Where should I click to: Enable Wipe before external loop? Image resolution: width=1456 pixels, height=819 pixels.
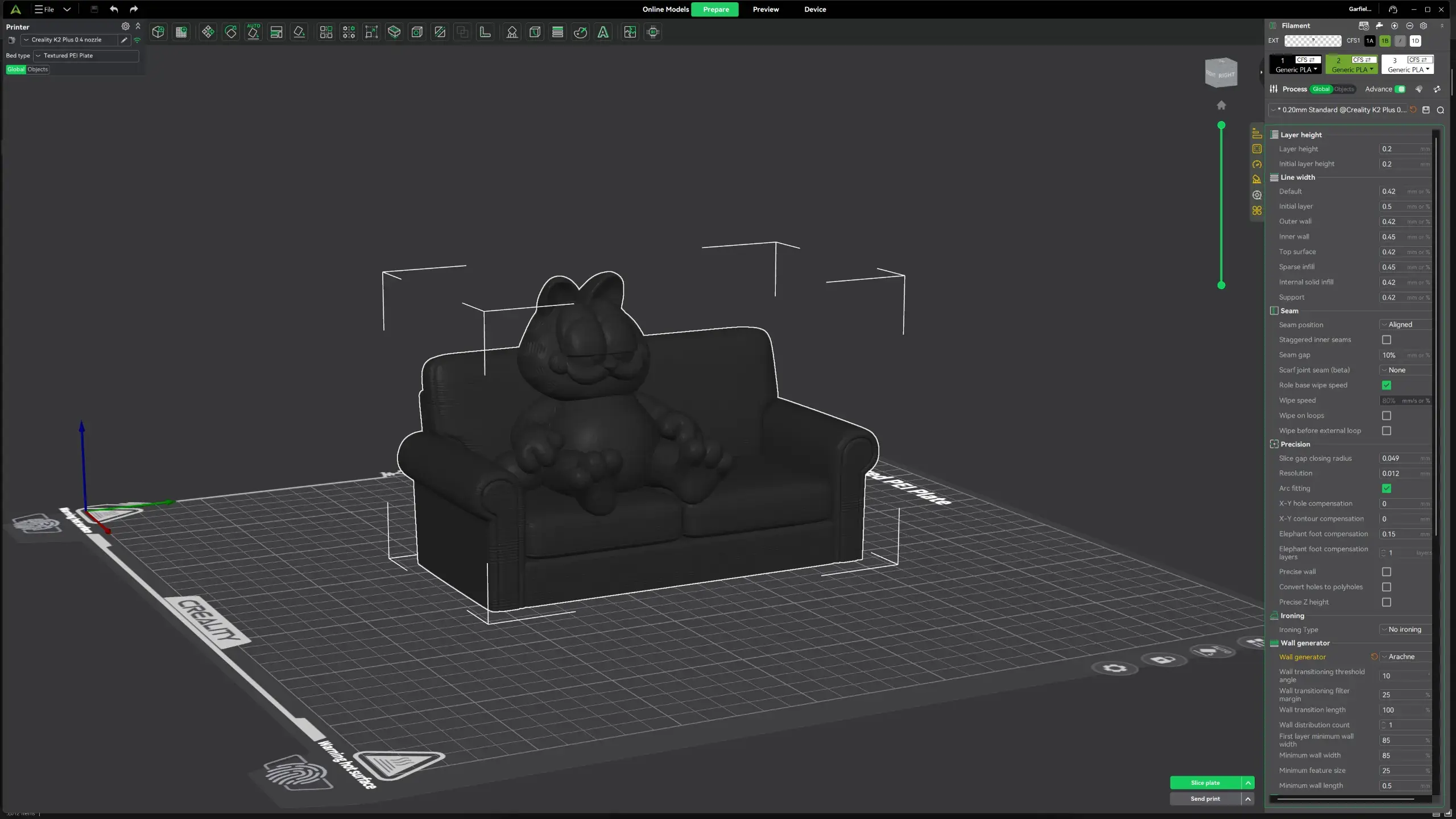(1387, 431)
